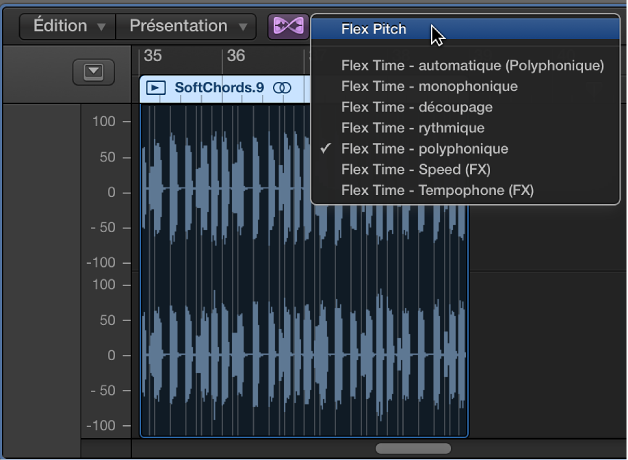Select Flex Time - monophonique
Viewport: 628px width, 460px height.
pyautogui.click(x=465, y=86)
